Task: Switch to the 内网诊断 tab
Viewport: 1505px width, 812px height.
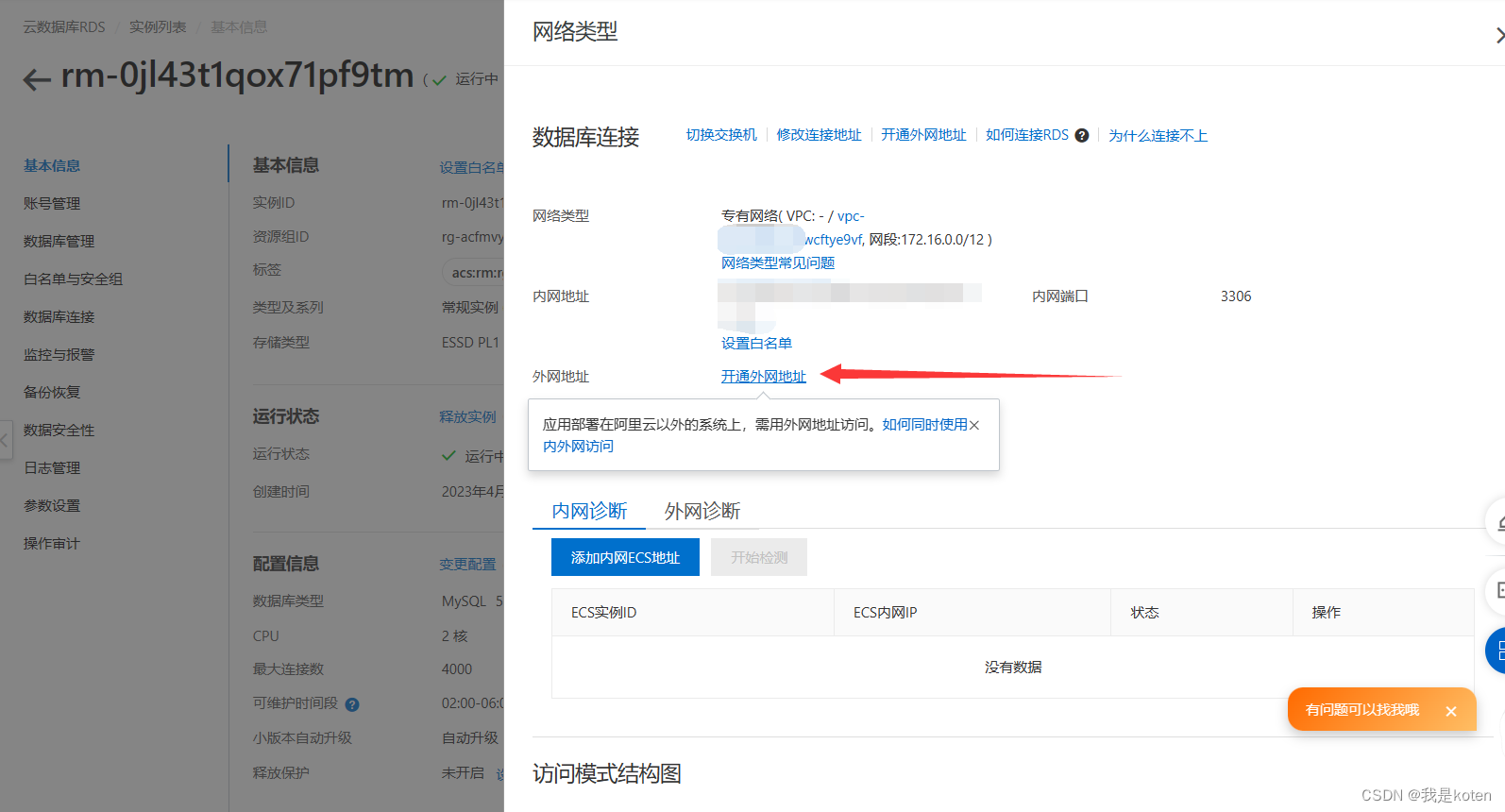Action: [x=589, y=511]
